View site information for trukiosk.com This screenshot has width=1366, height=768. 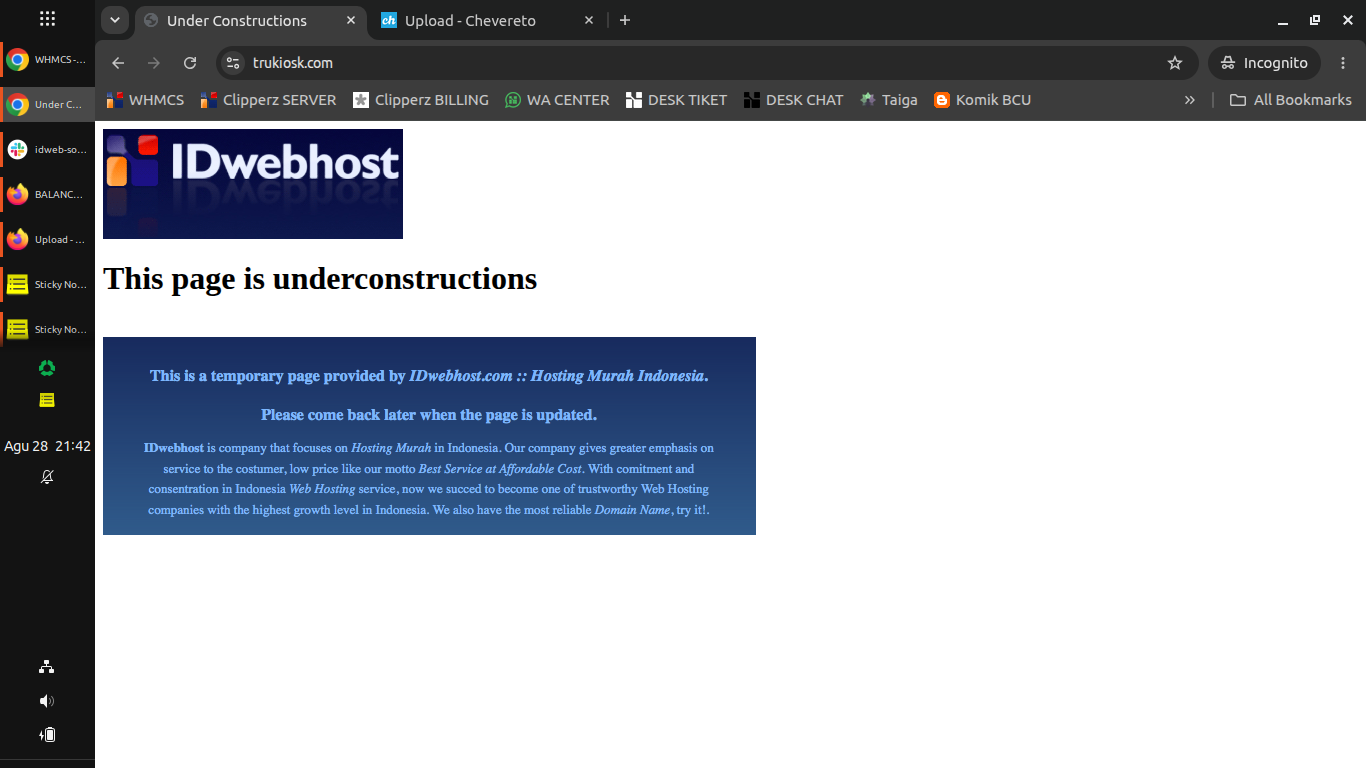[232, 63]
